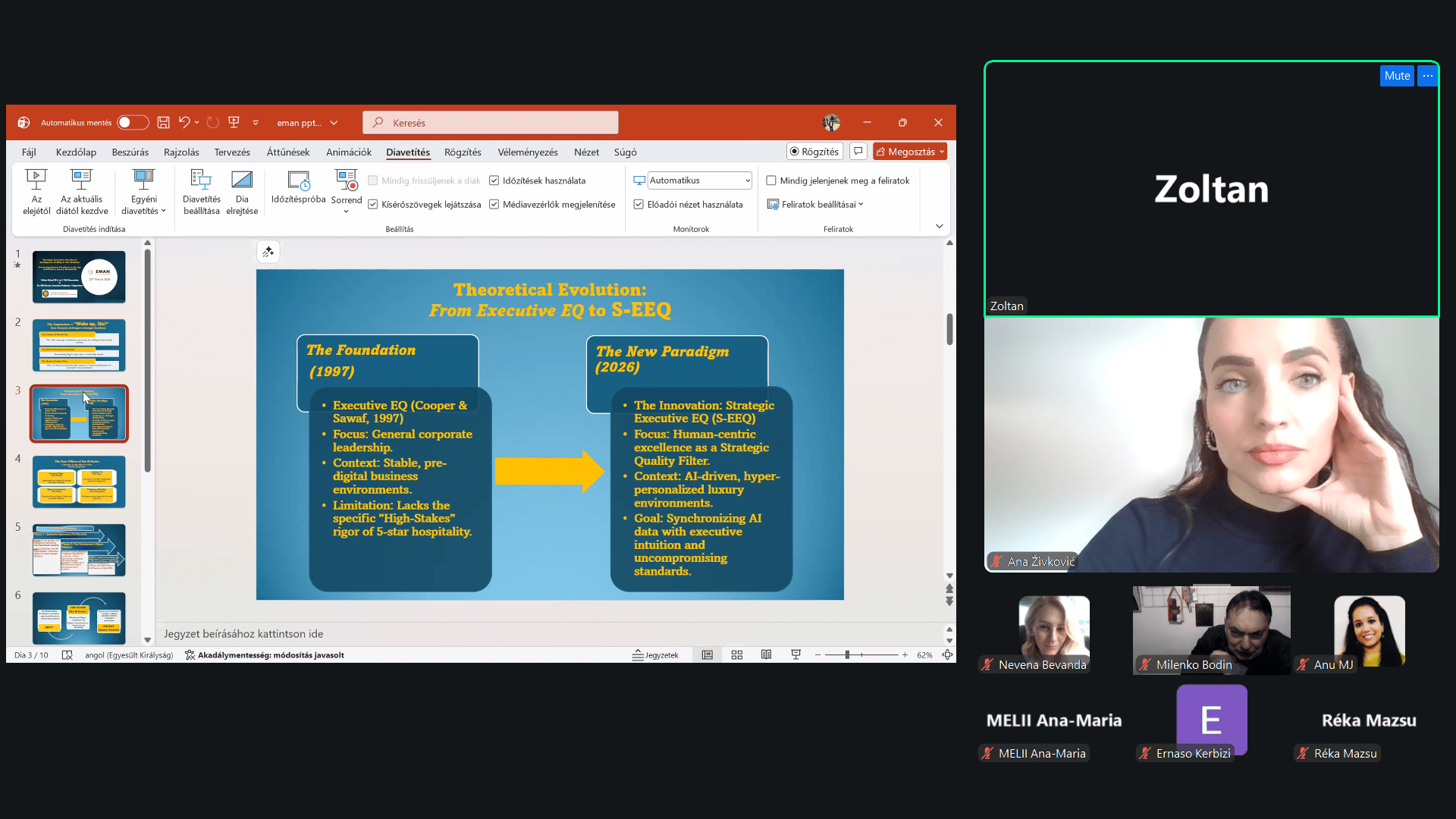This screenshot has height=819, width=1456.
Task: Switch to slide sorter view icon
Action: click(x=736, y=655)
